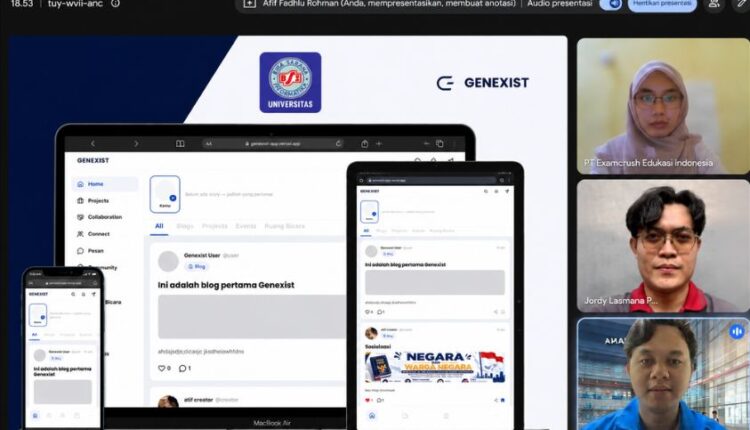Open tabs overview icon in laptop browser
Viewport: 750px width, 430px height.
440,143
